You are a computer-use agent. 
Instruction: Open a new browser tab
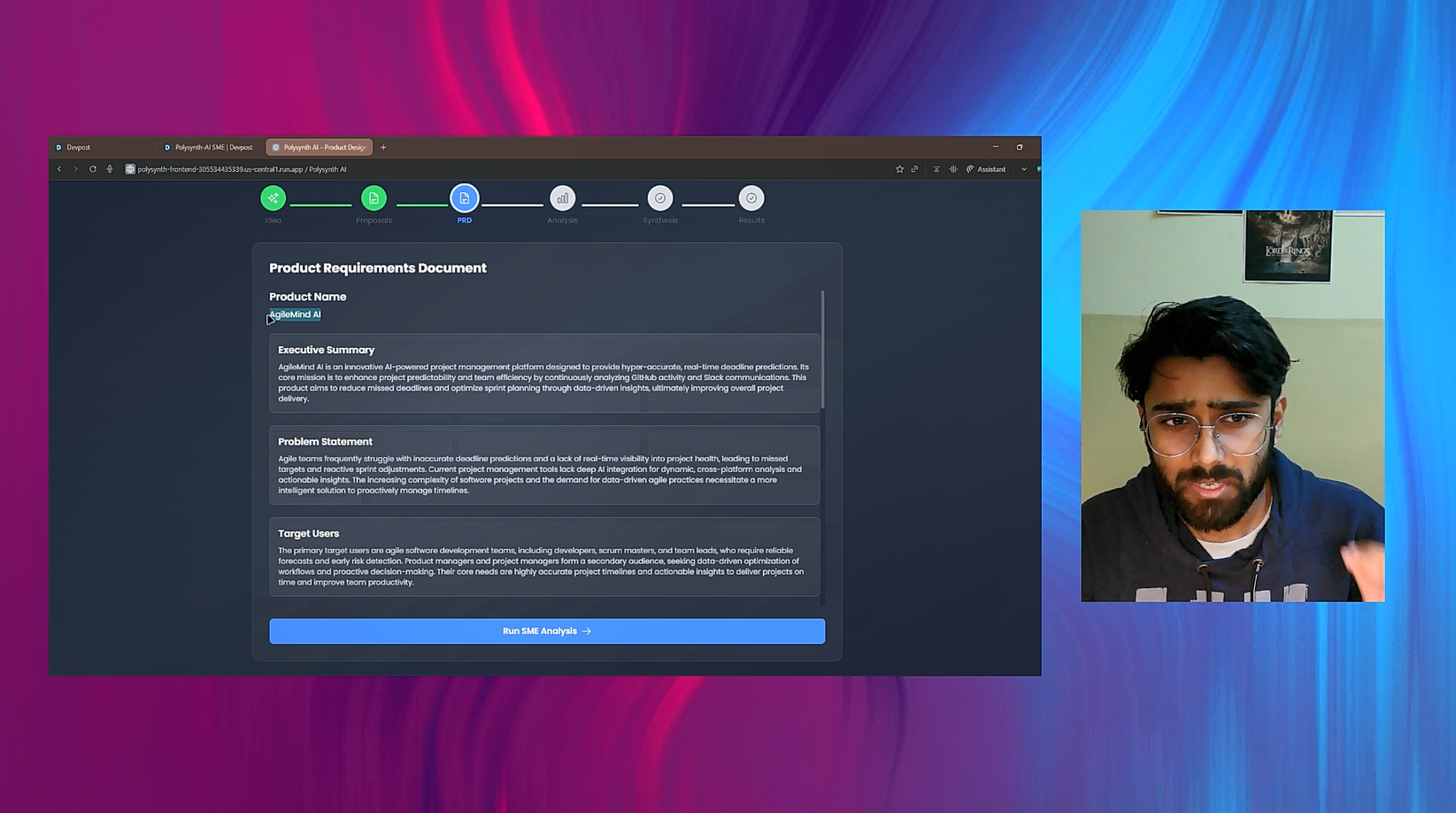click(x=383, y=147)
